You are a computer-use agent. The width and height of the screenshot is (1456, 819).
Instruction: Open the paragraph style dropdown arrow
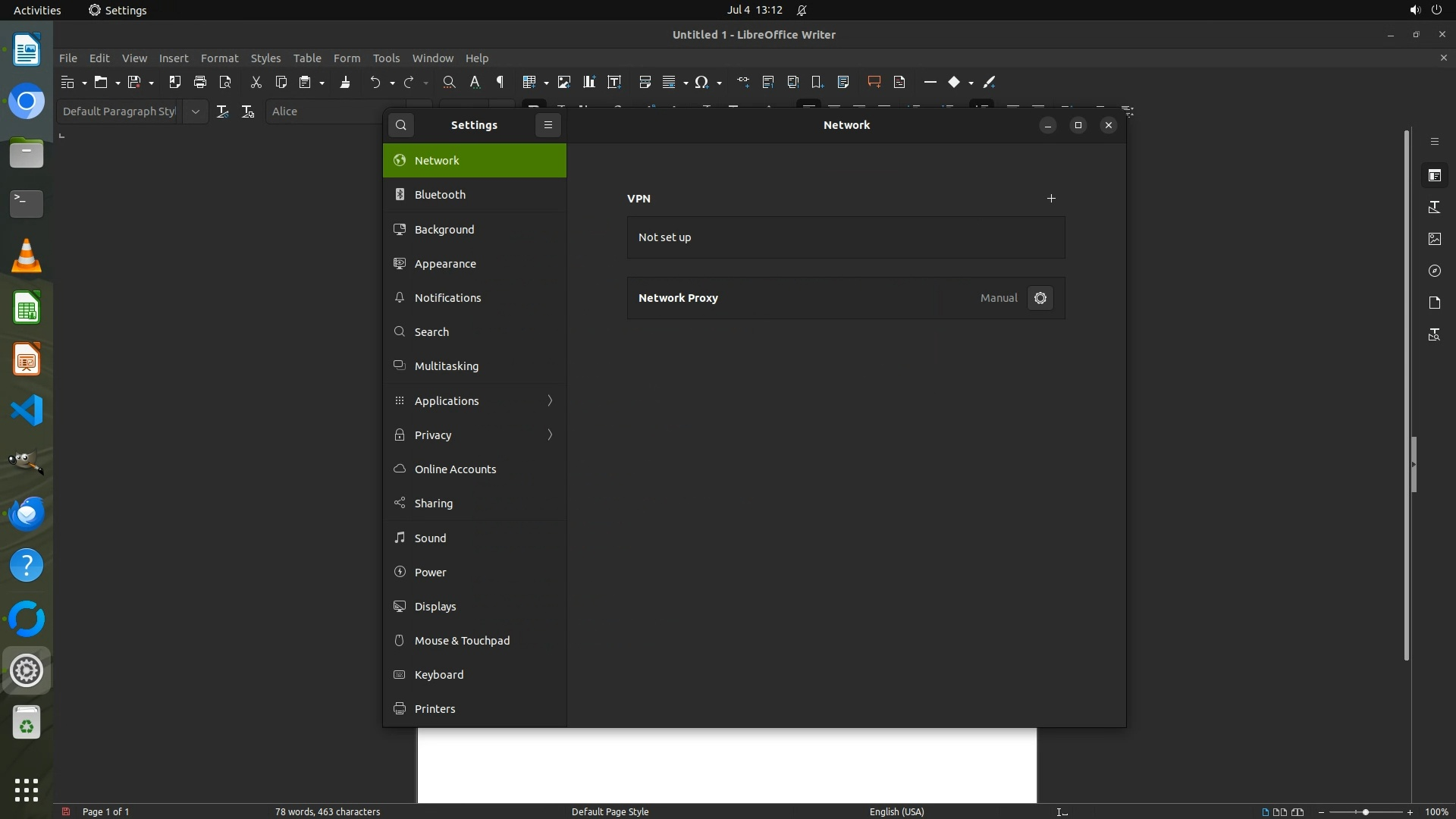(x=195, y=111)
